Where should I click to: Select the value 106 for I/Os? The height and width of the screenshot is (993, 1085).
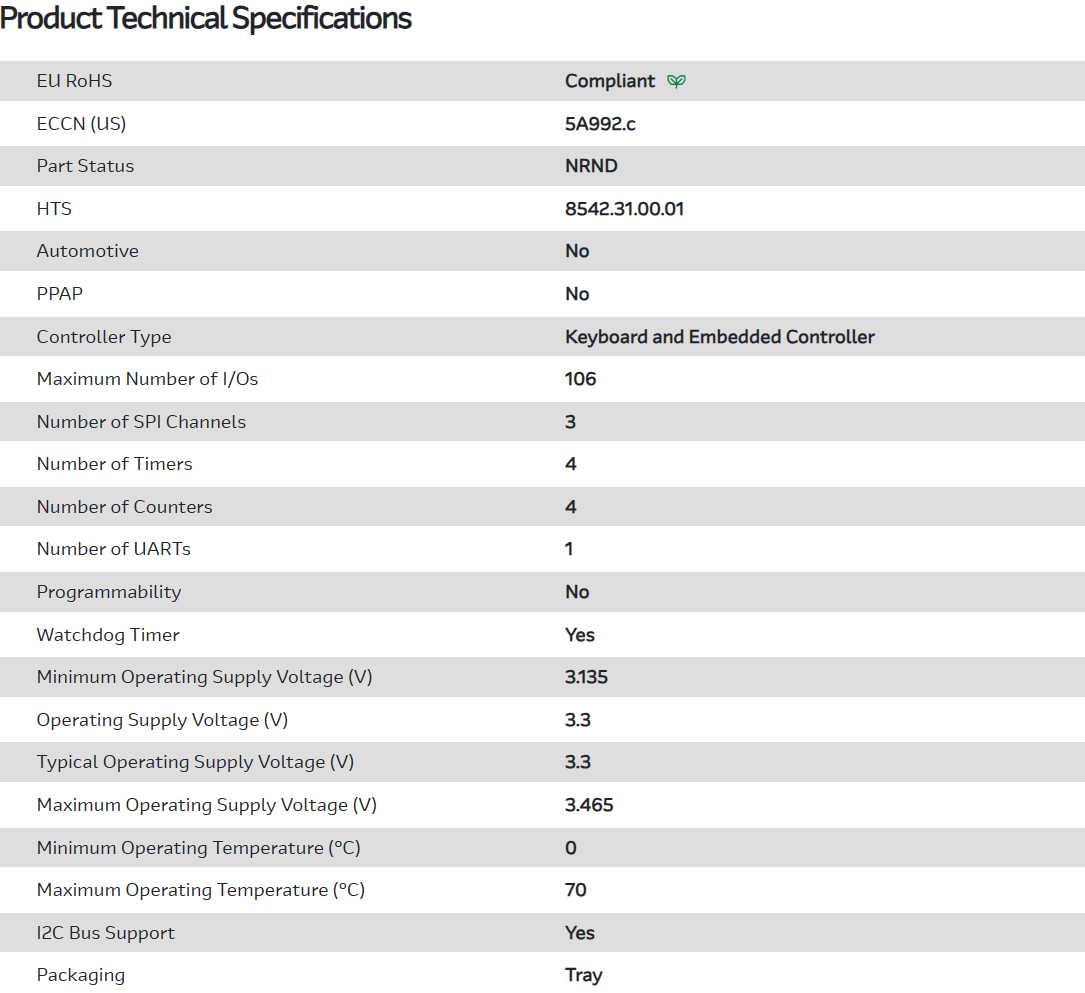point(580,379)
